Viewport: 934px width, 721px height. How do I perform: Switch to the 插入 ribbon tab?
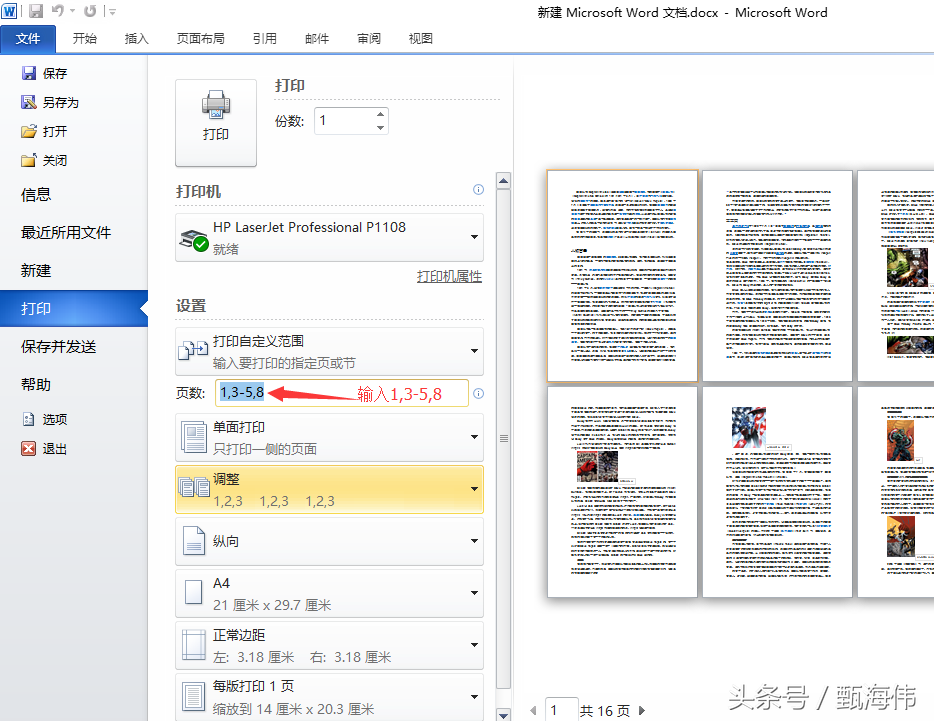[136, 39]
